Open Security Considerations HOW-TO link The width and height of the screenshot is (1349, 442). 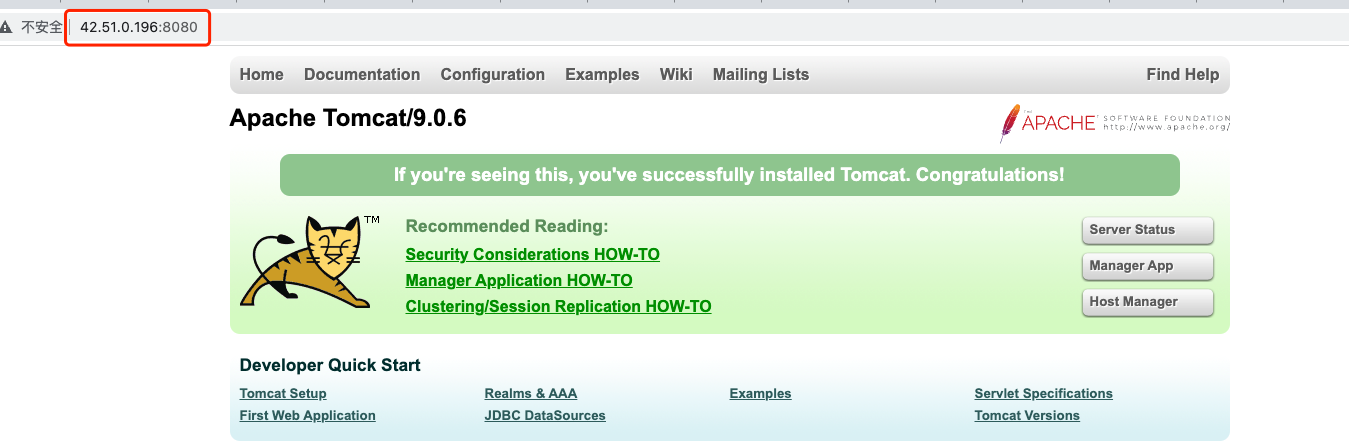coord(533,254)
